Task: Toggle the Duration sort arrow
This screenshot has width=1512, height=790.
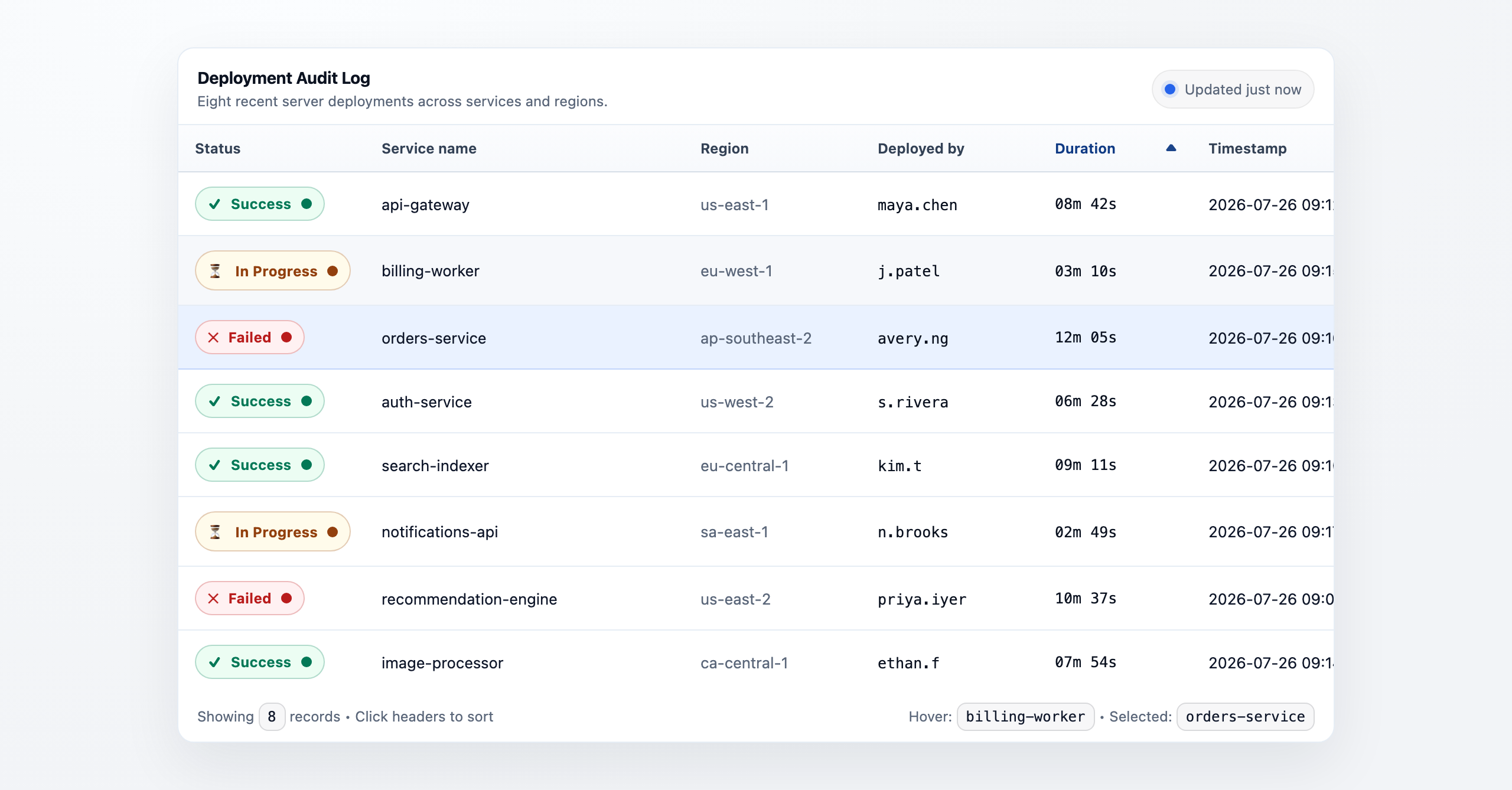Action: click(x=1171, y=148)
